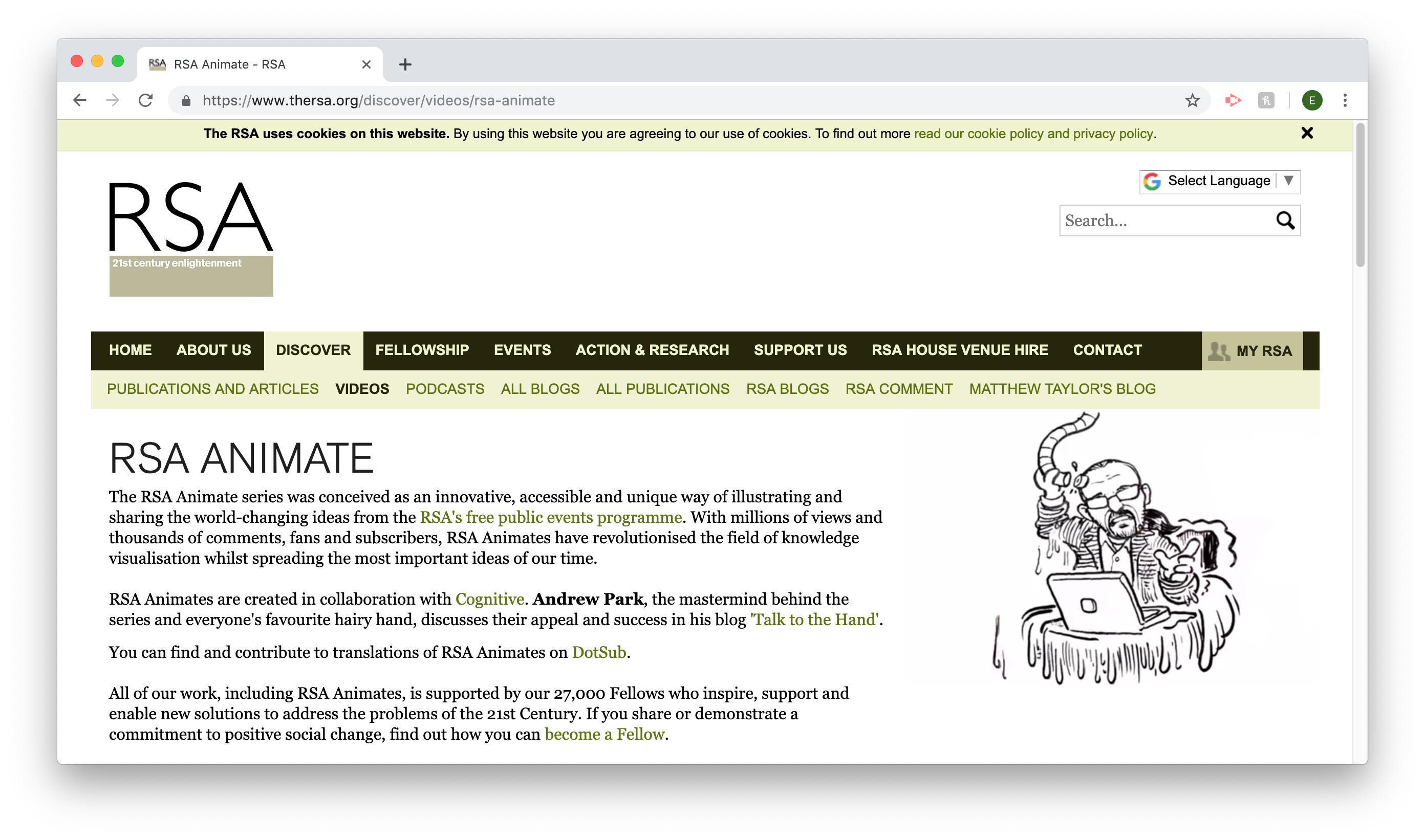
Task: Open ABOUT US in main navigation
Action: (213, 350)
